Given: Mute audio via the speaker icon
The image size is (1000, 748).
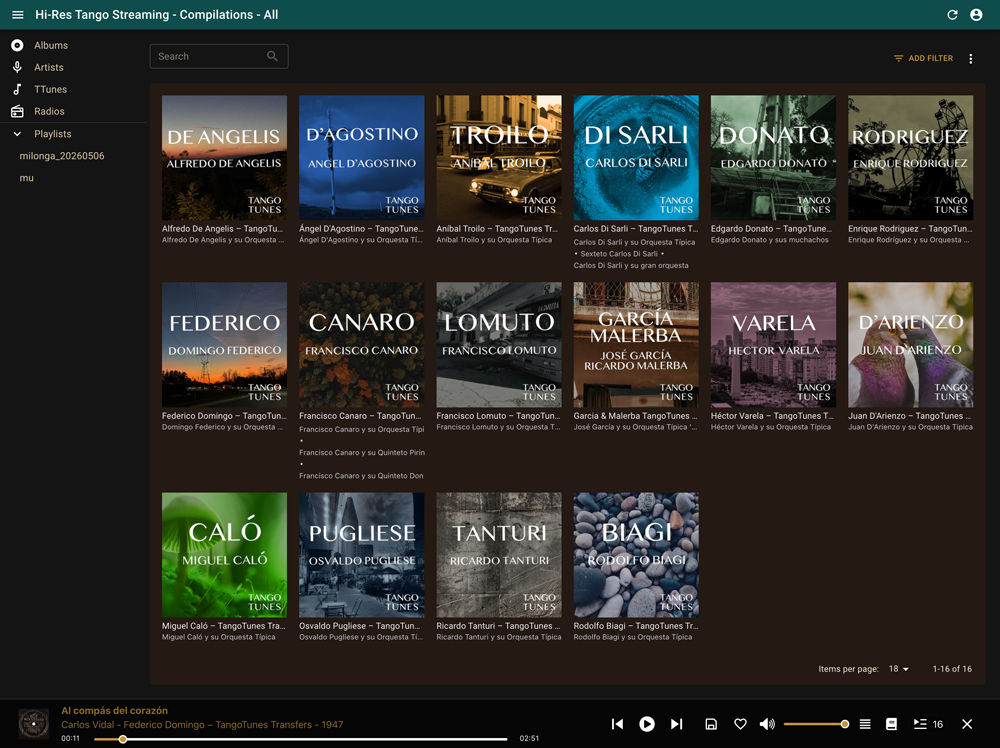Looking at the screenshot, I should [767, 724].
